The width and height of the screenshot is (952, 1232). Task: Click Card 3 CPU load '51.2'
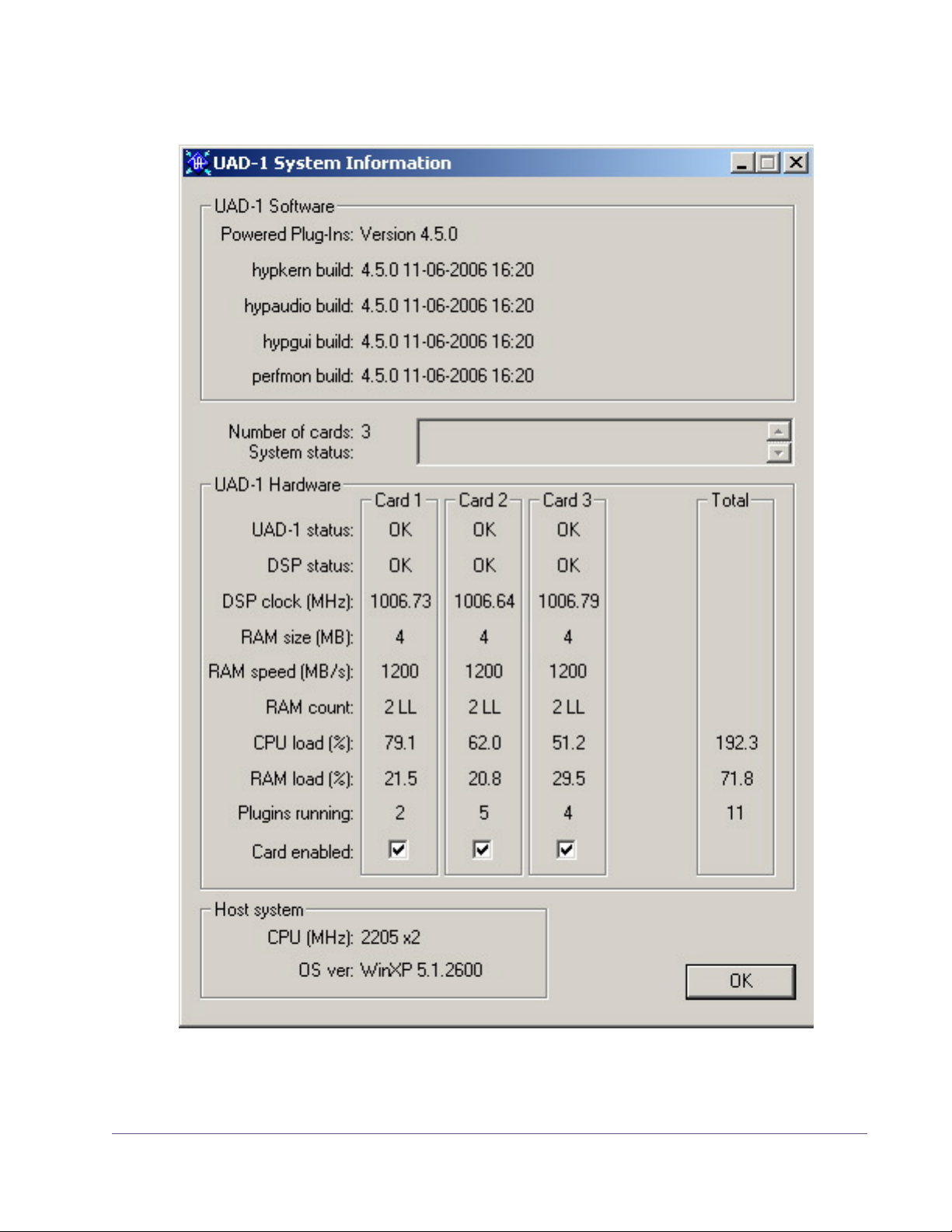[568, 742]
